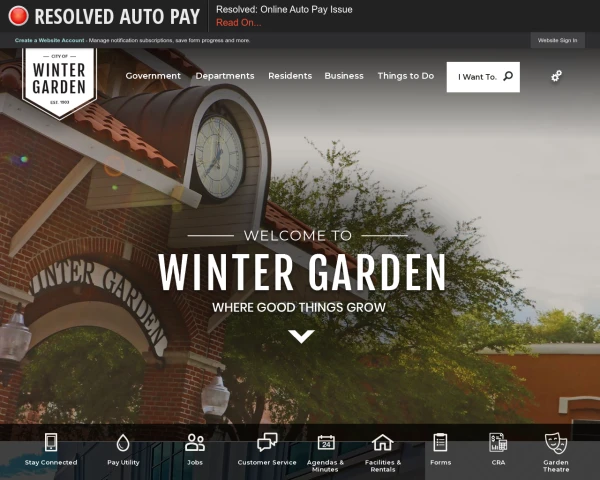The image size is (600, 480).
Task: Click the Stay Connected label
Action: 51,462
